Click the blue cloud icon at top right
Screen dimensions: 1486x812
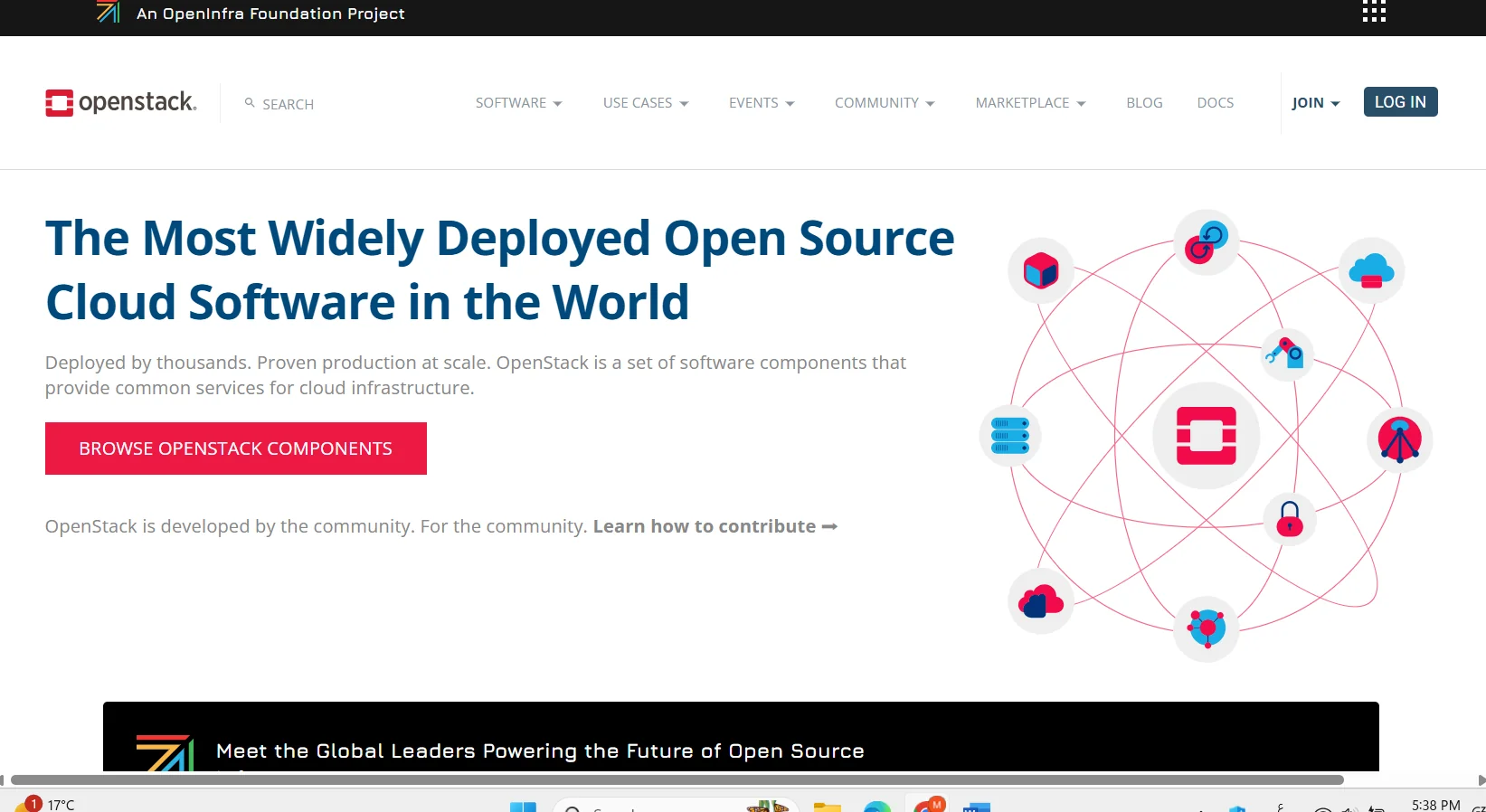(x=1371, y=270)
